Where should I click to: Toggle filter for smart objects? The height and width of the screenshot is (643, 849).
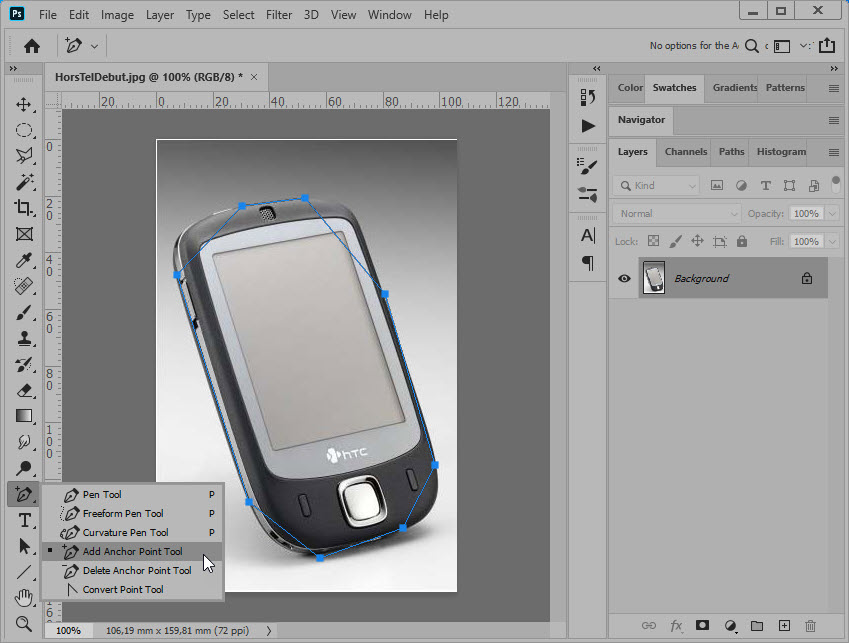pyautogui.click(x=813, y=186)
